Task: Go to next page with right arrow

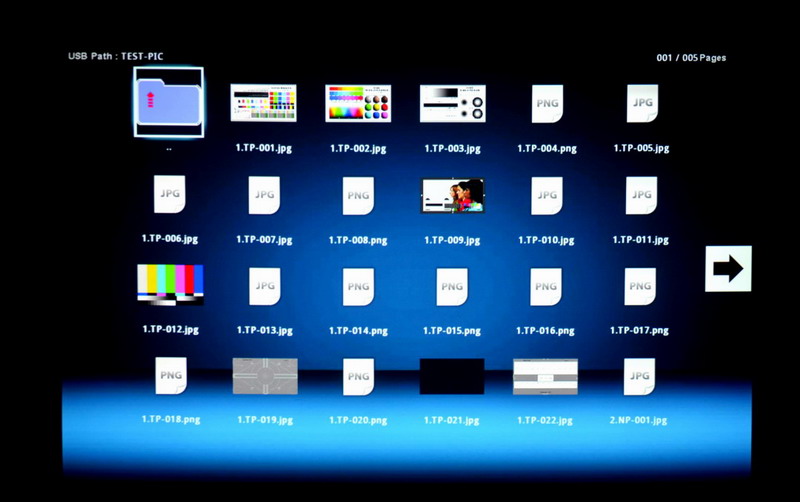Action: tap(728, 268)
